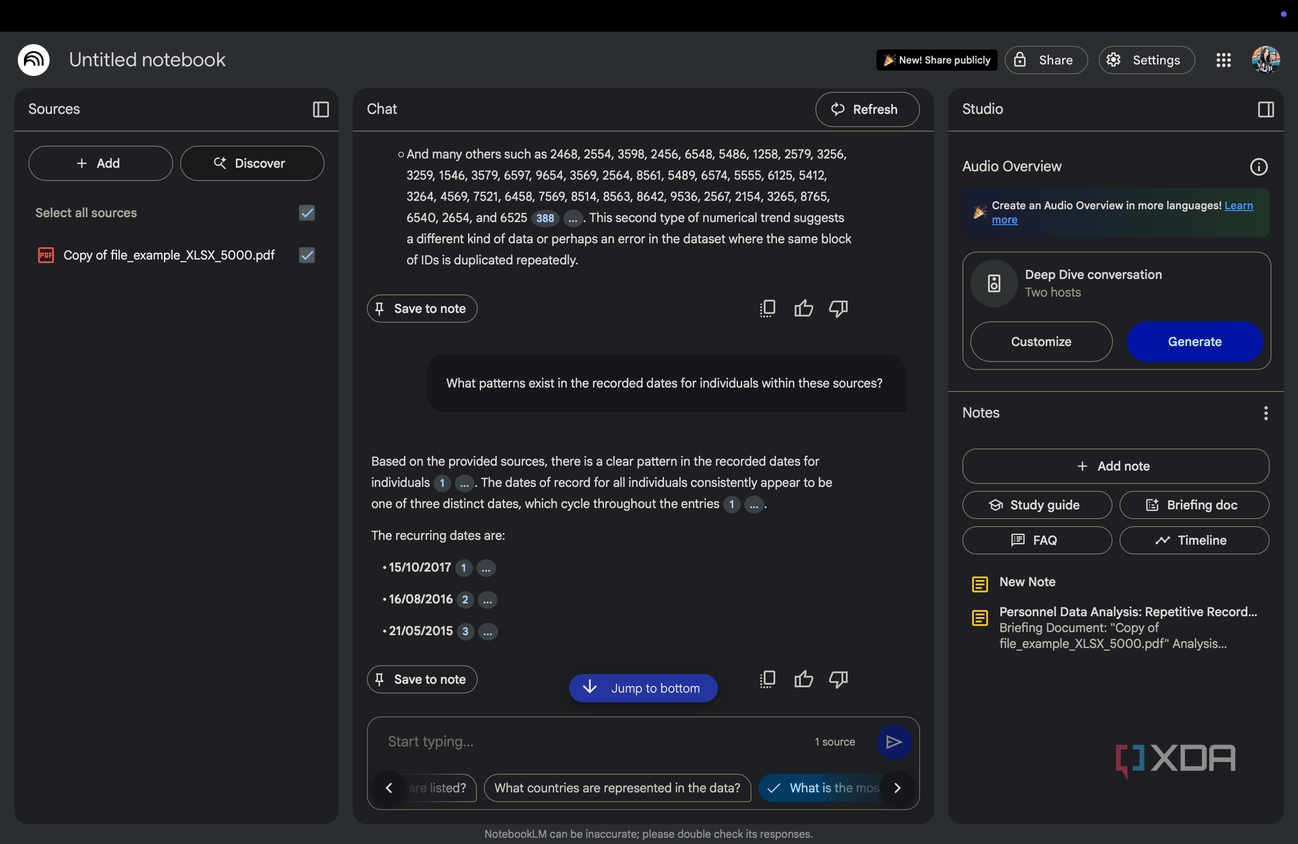Click the NotebookLM logo icon
The height and width of the screenshot is (844, 1298).
tap(34, 60)
